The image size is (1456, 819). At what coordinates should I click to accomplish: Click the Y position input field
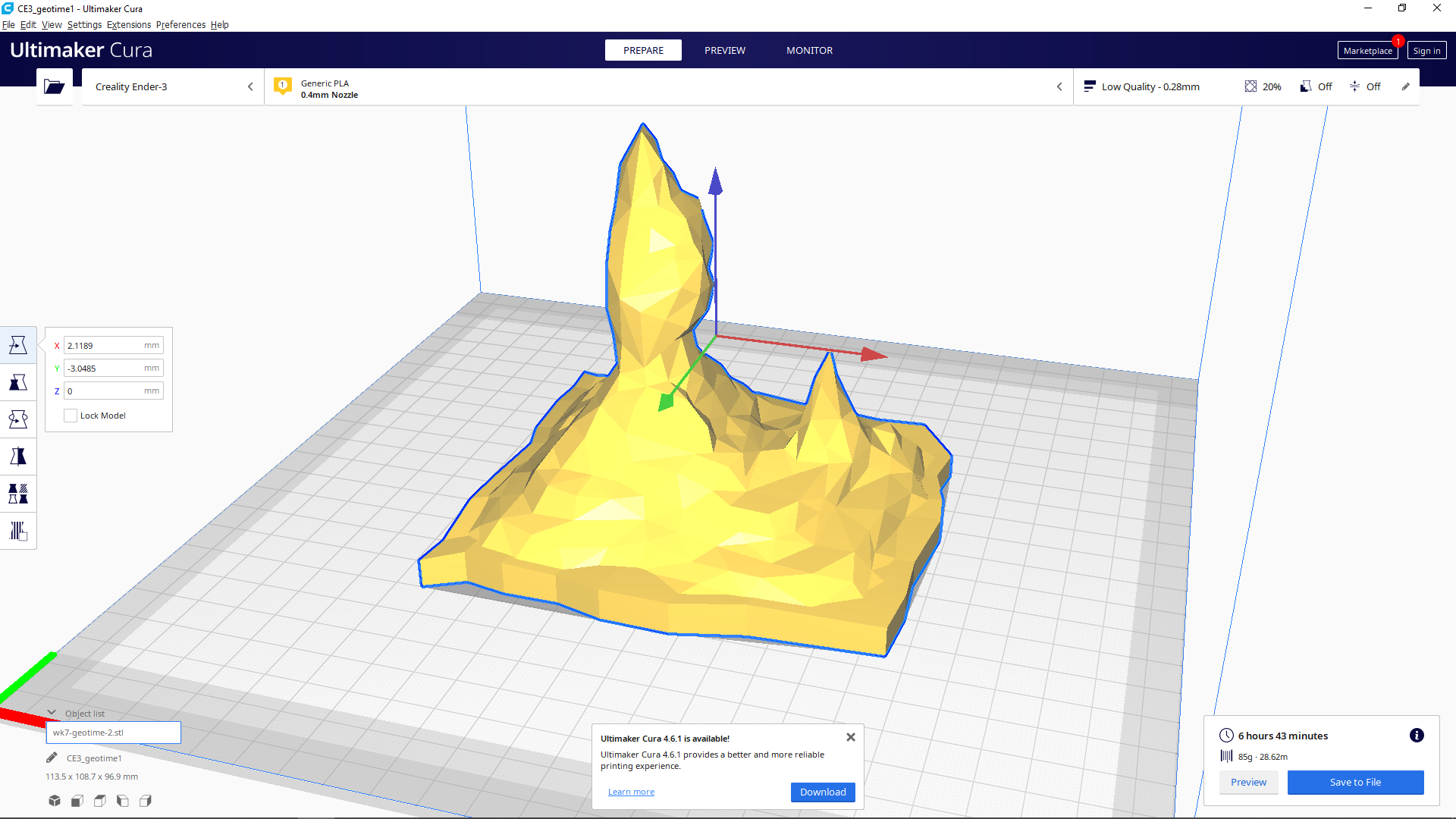click(x=113, y=368)
